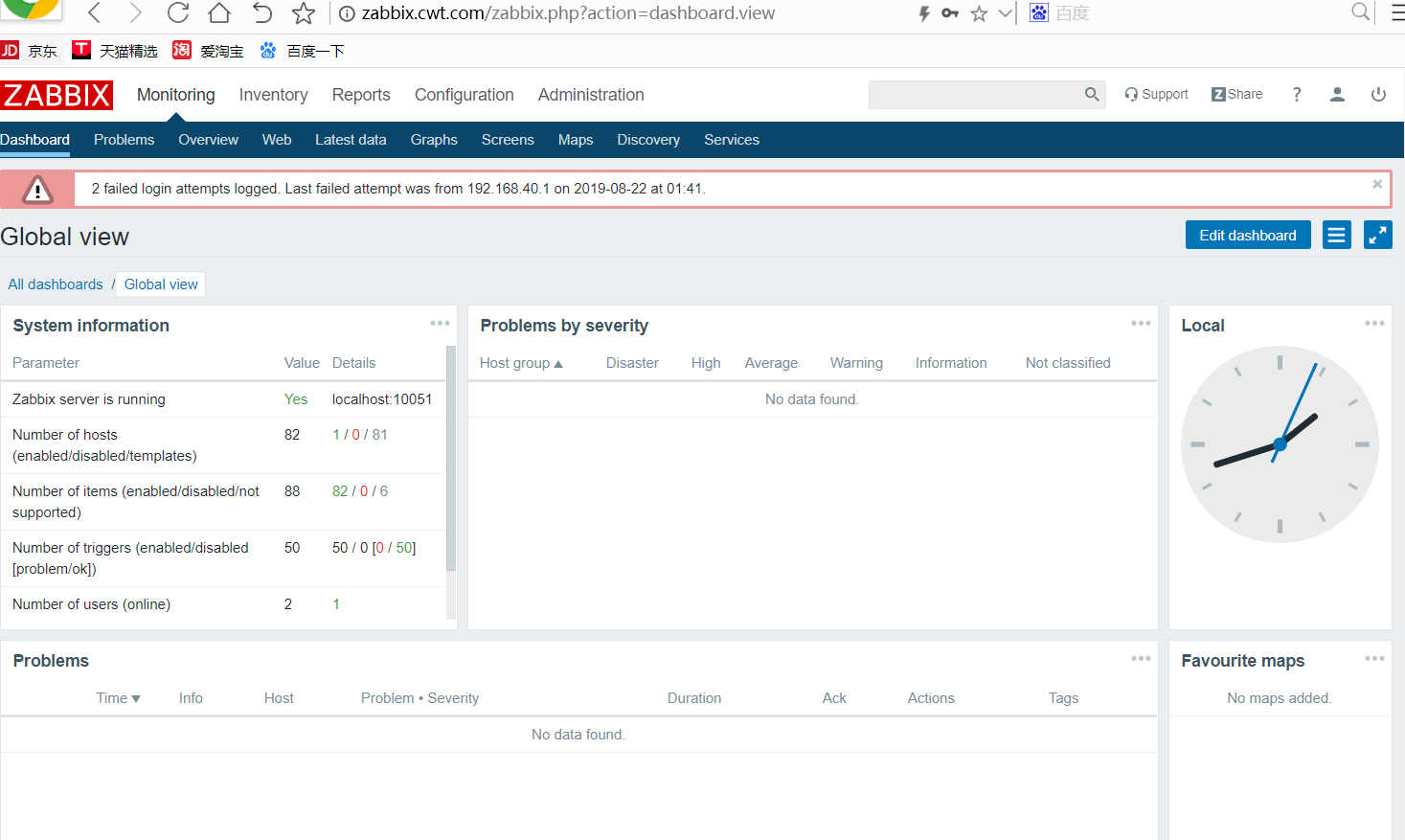Open the All dashboards breadcrumb link
Image resolution: width=1405 pixels, height=840 pixels.
click(x=56, y=284)
